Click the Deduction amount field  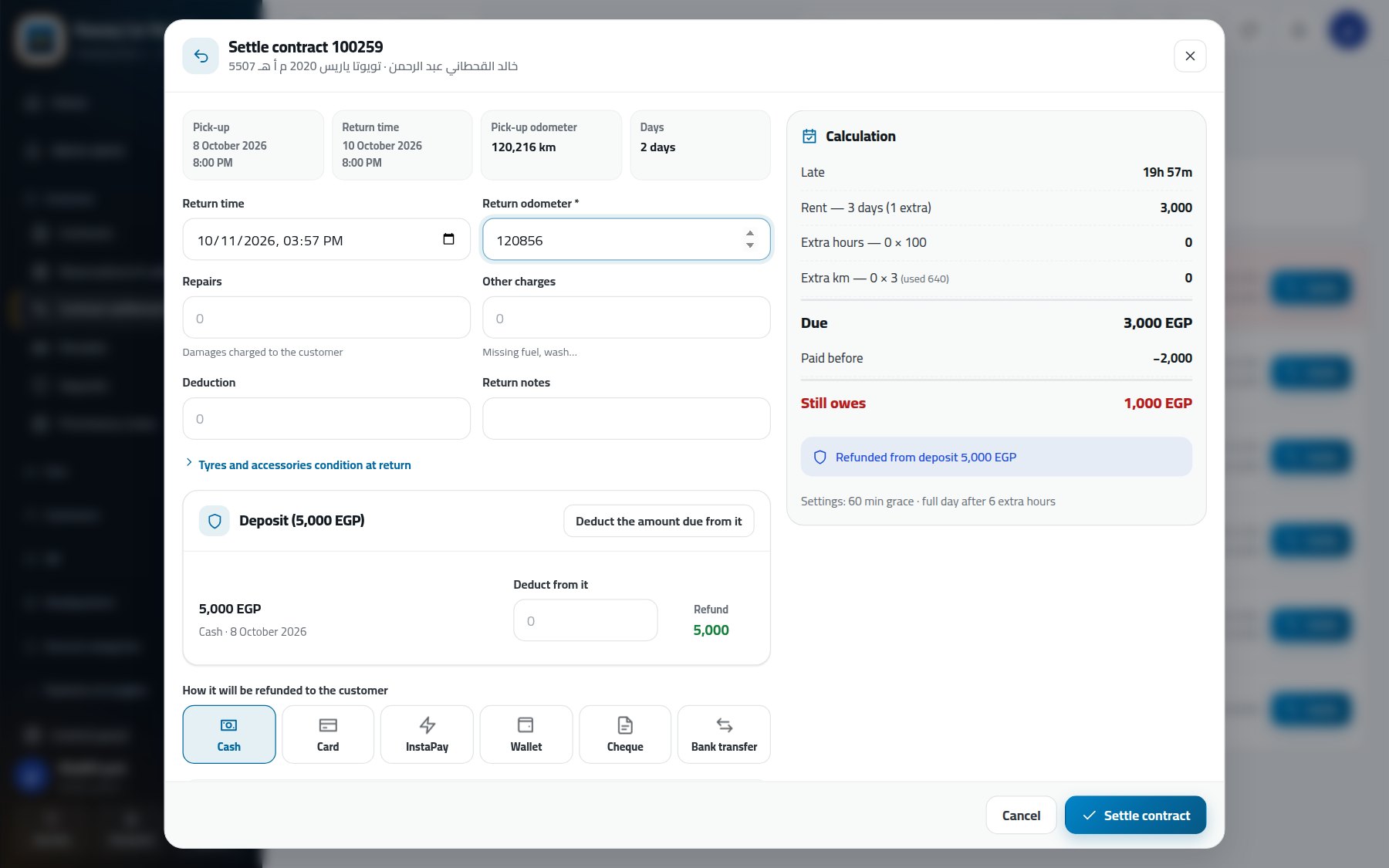point(326,419)
